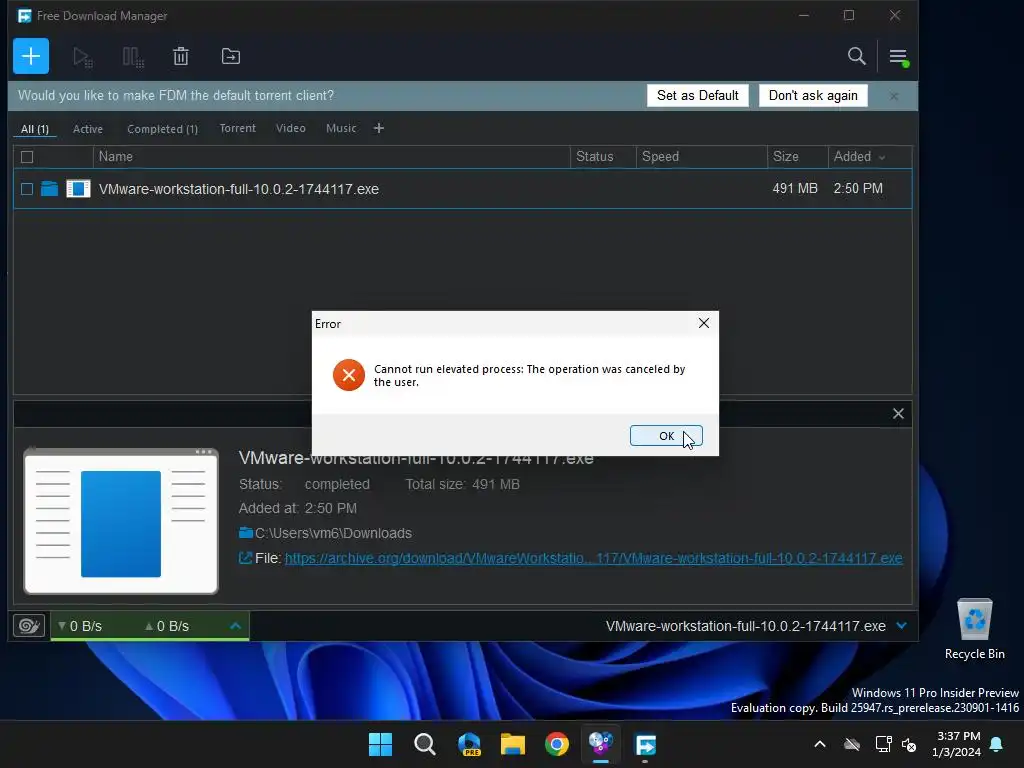Click the 491 MB size cell
The image size is (1024, 768).
tap(795, 188)
